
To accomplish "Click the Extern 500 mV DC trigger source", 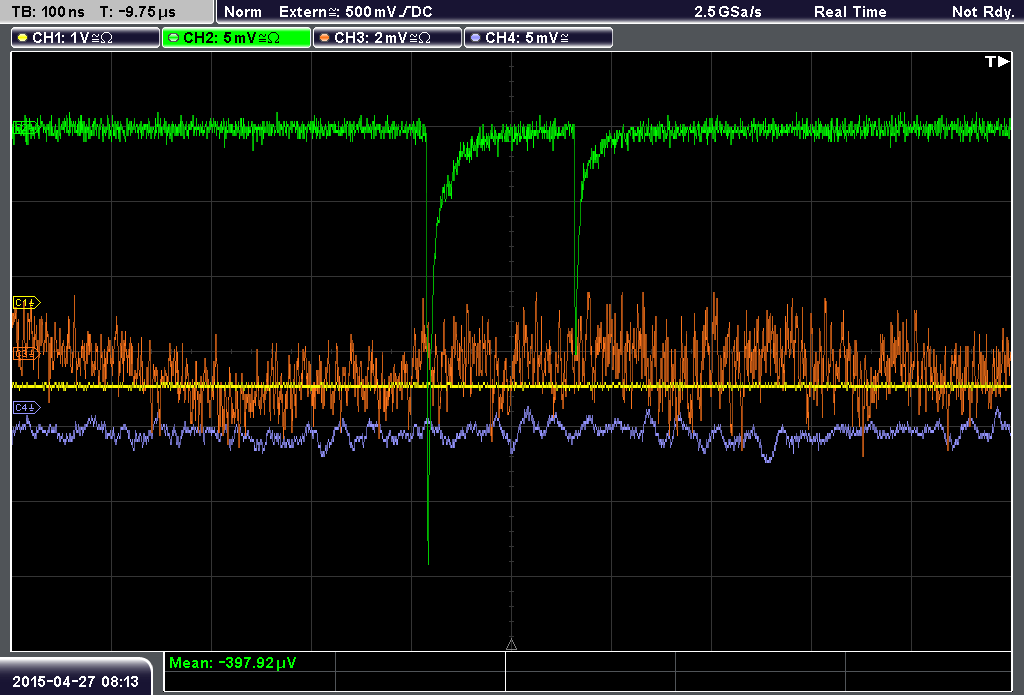I will (x=356, y=12).
